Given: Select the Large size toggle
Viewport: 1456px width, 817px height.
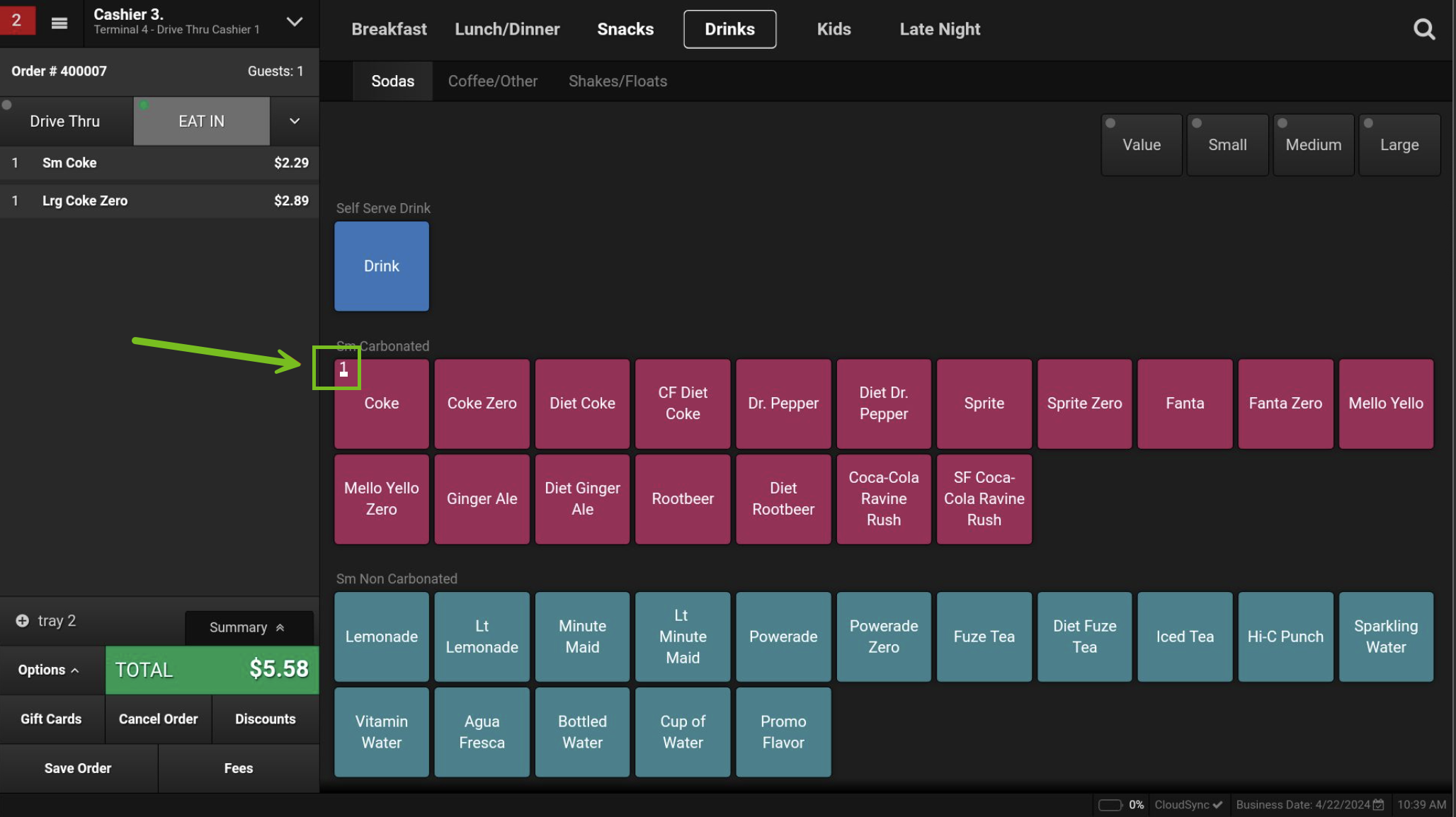Looking at the screenshot, I should click(1399, 144).
